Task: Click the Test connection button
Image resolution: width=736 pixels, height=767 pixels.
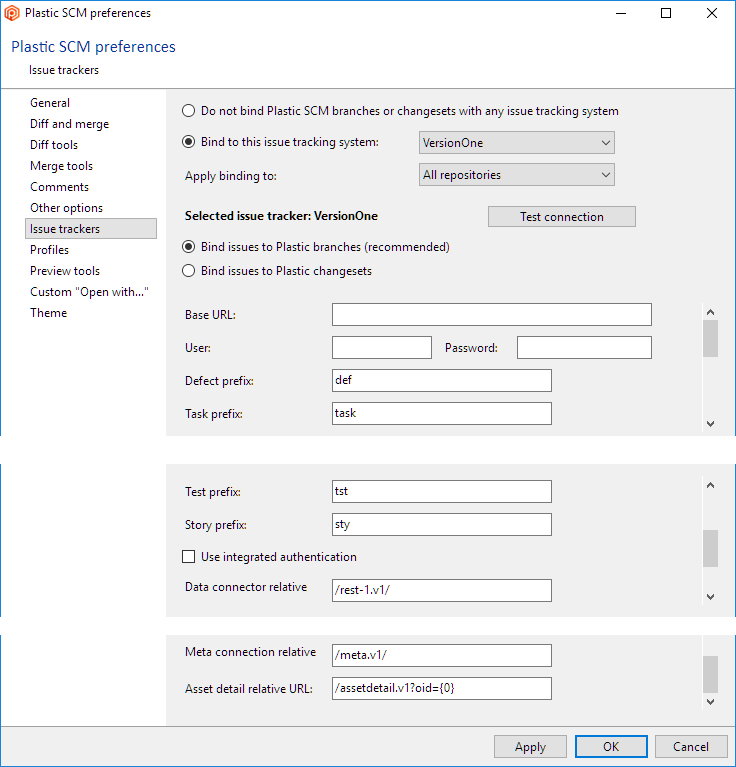Action: [x=562, y=217]
